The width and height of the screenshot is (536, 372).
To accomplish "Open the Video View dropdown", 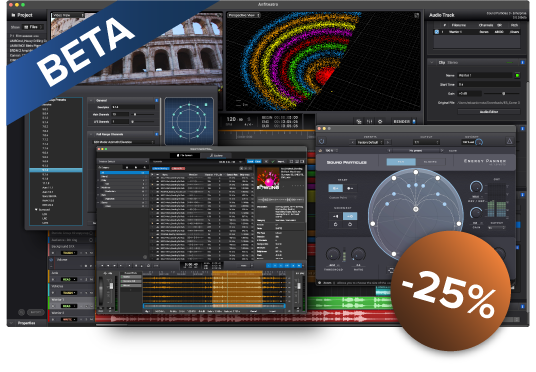I will tap(68, 15).
